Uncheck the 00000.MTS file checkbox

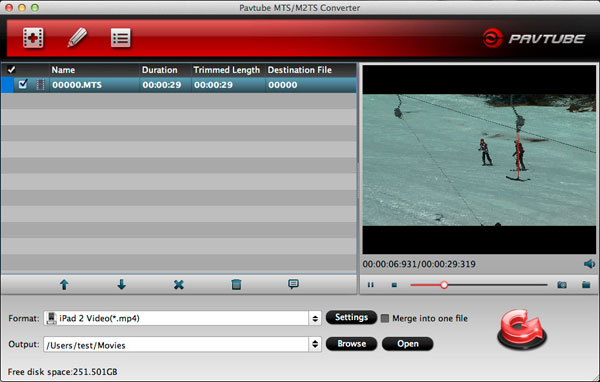(23, 84)
